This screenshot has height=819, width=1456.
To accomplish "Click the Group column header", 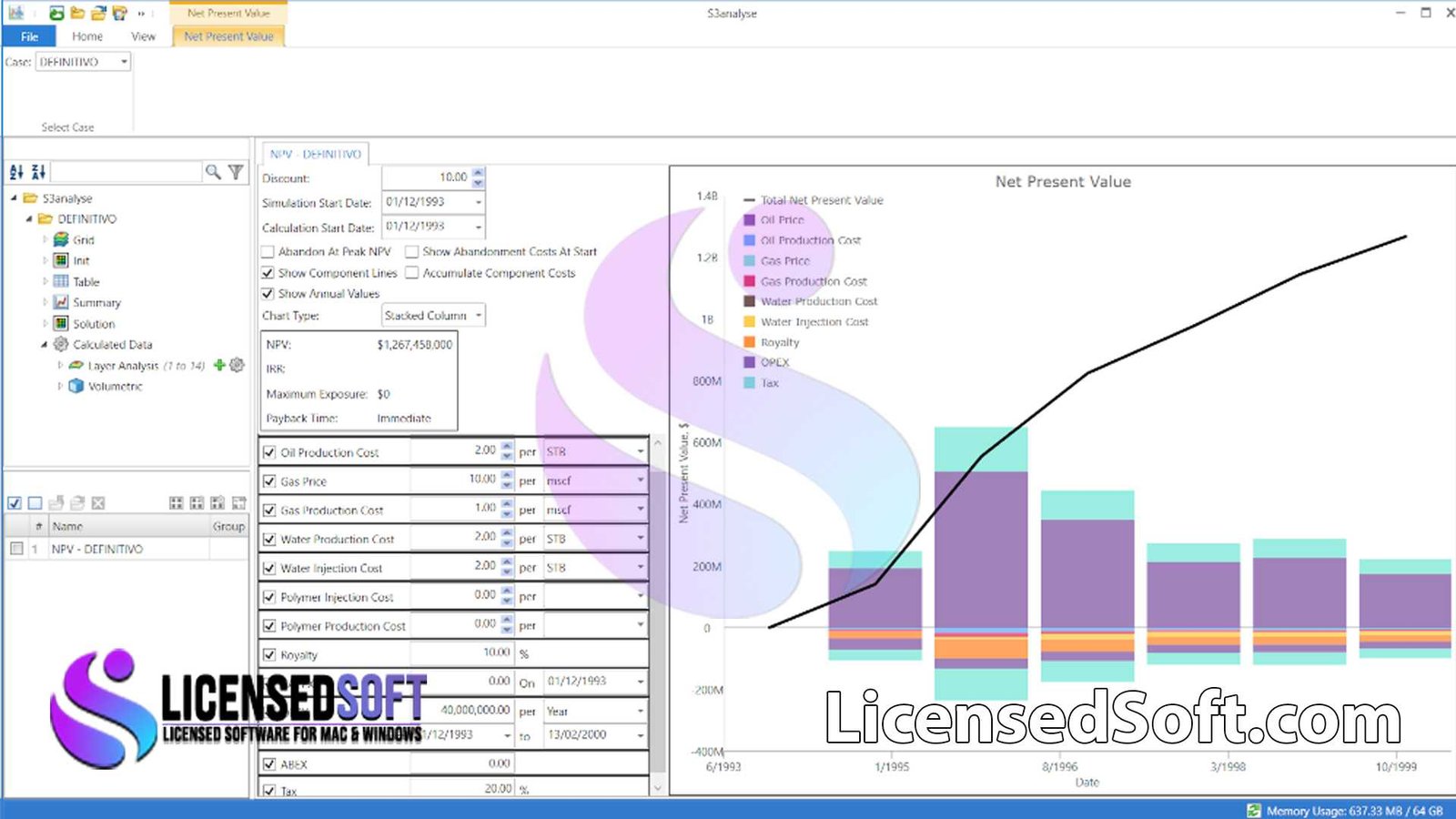I will click(228, 526).
